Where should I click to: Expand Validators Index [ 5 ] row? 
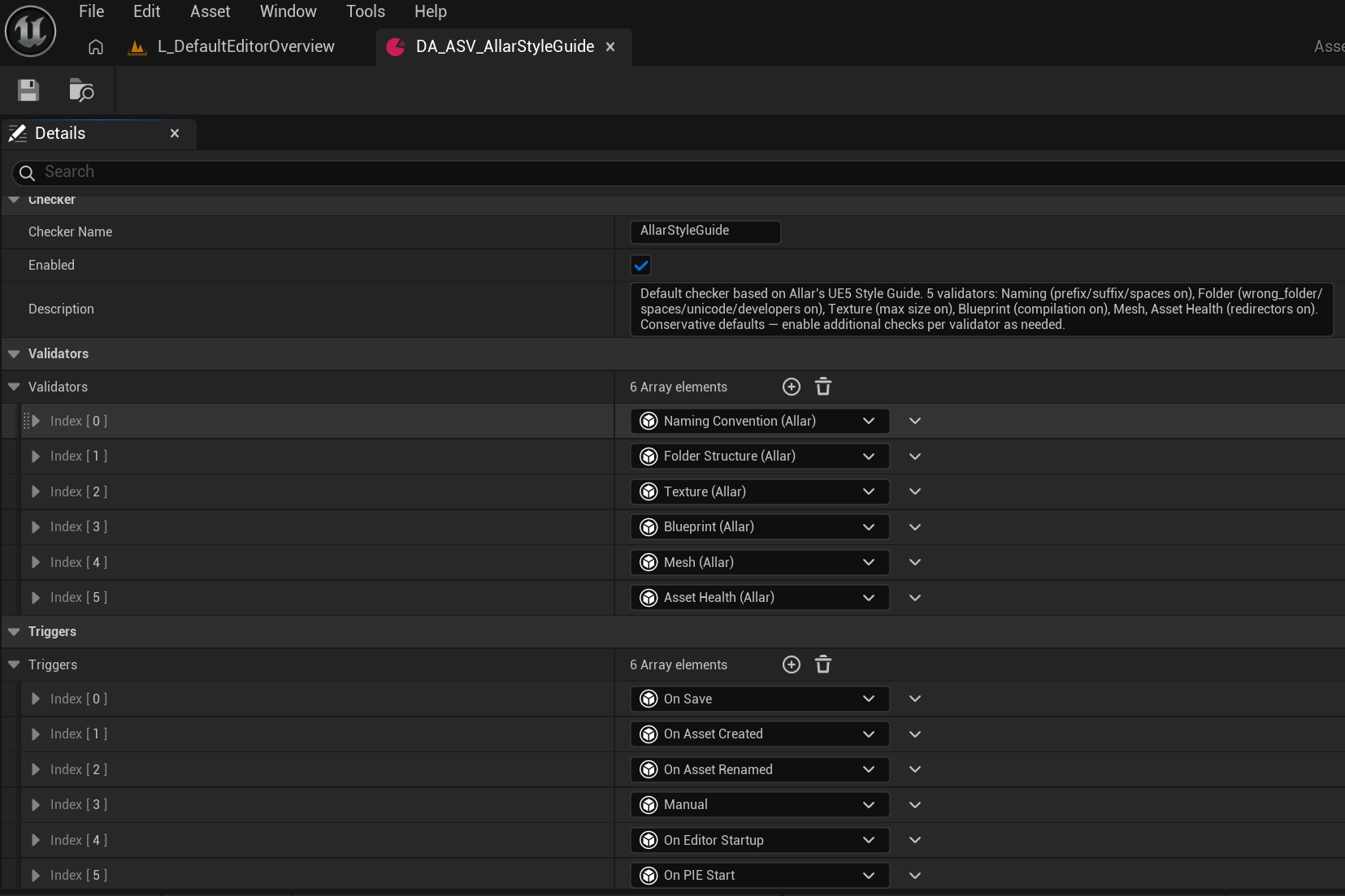click(x=36, y=598)
